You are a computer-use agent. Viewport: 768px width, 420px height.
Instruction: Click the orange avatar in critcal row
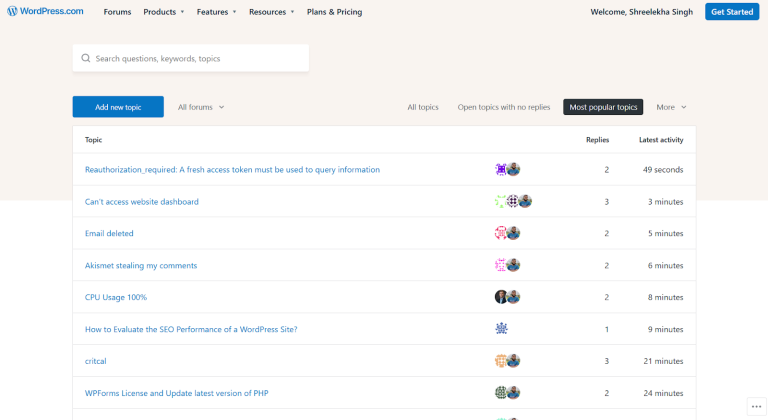pos(501,361)
